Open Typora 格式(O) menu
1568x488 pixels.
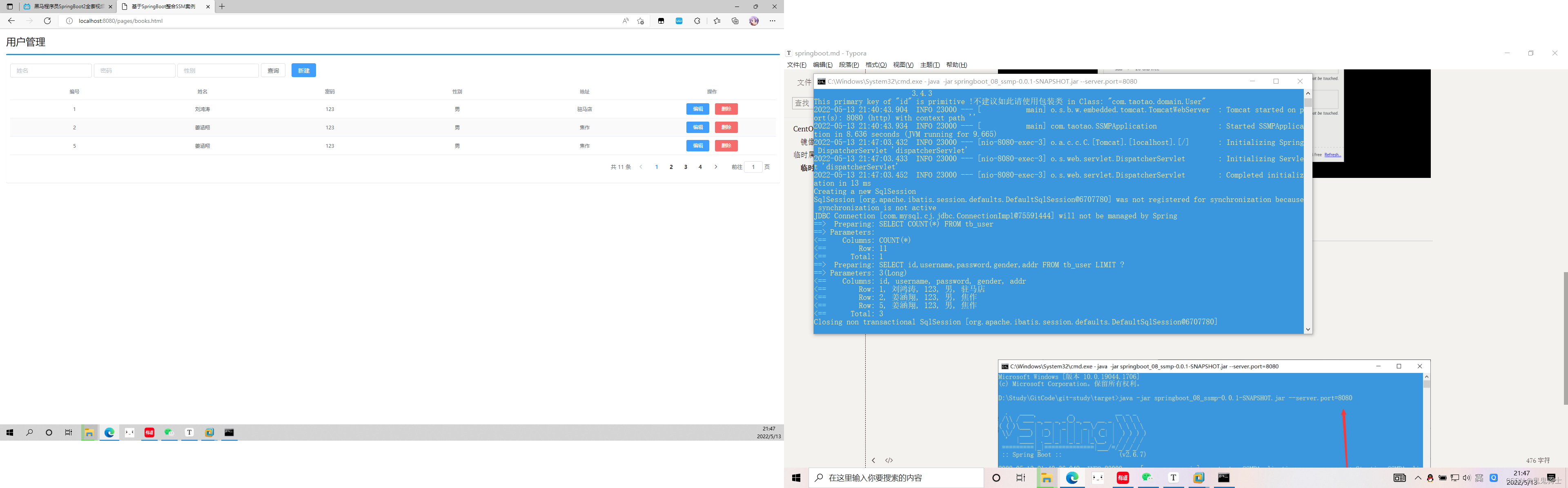876,65
